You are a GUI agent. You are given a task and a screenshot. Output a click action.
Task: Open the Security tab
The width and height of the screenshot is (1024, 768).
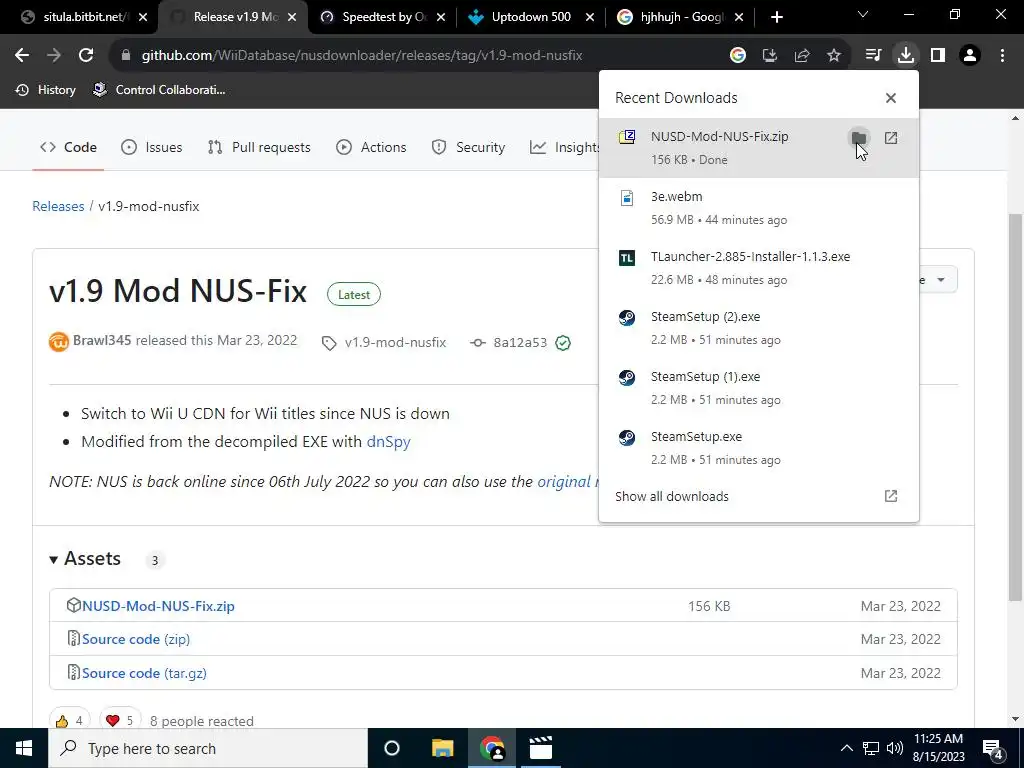(468, 148)
